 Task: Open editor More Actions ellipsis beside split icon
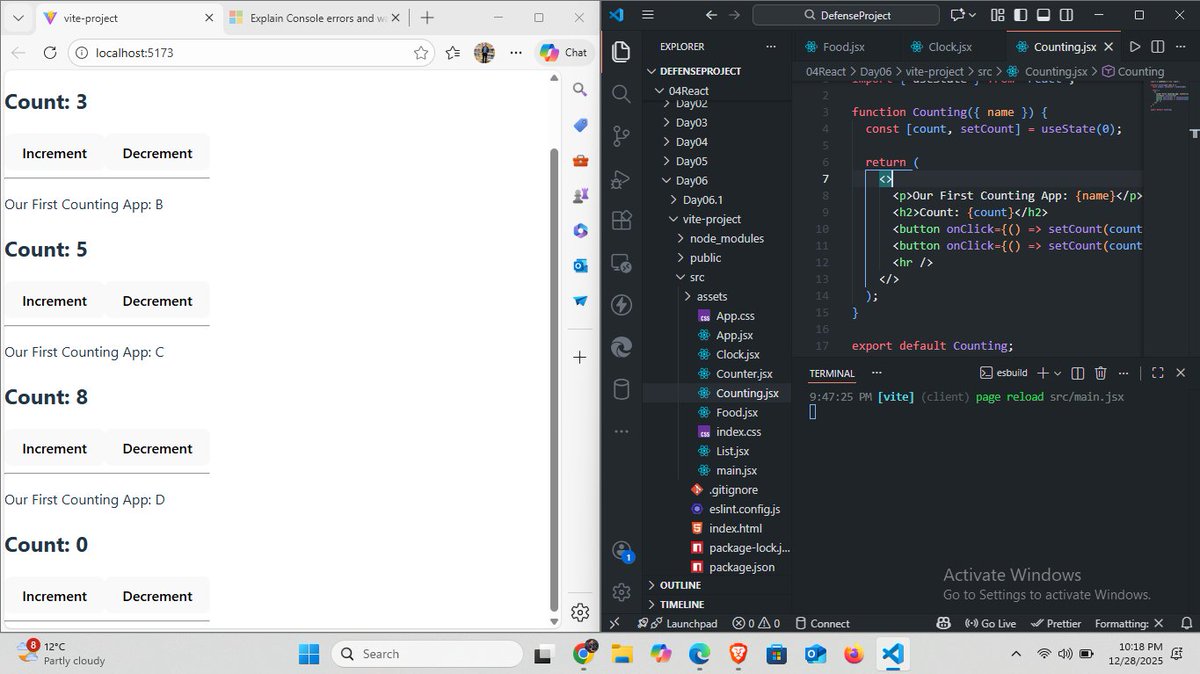(x=1180, y=47)
